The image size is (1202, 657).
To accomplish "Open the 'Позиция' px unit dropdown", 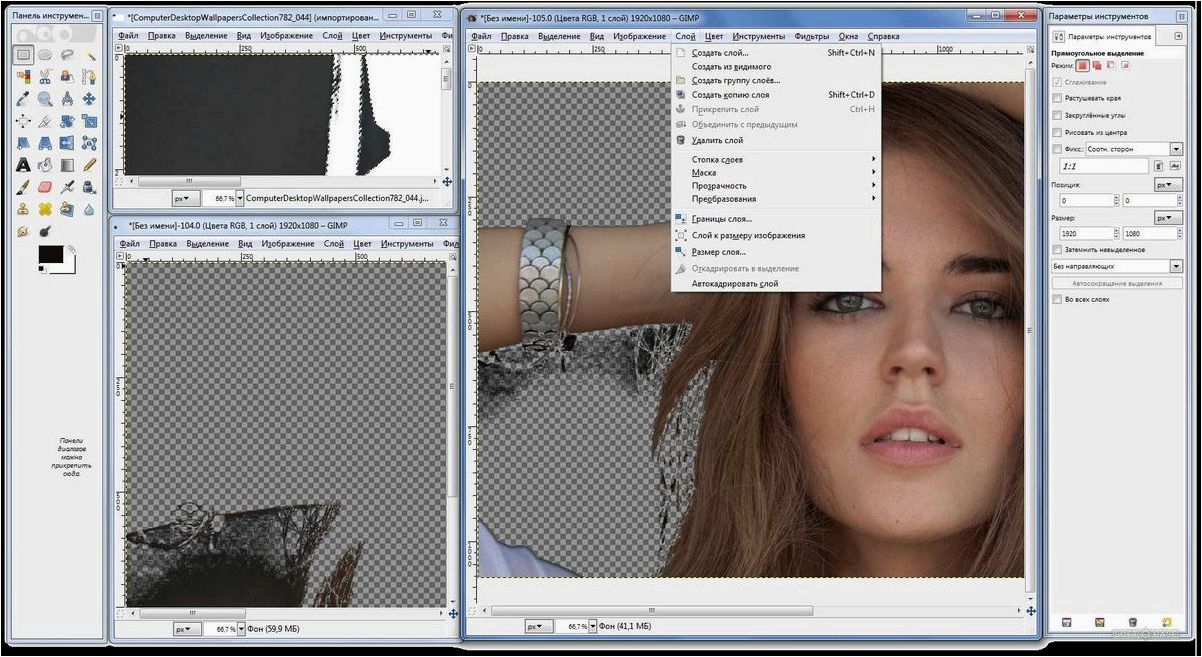I will pos(1168,185).
